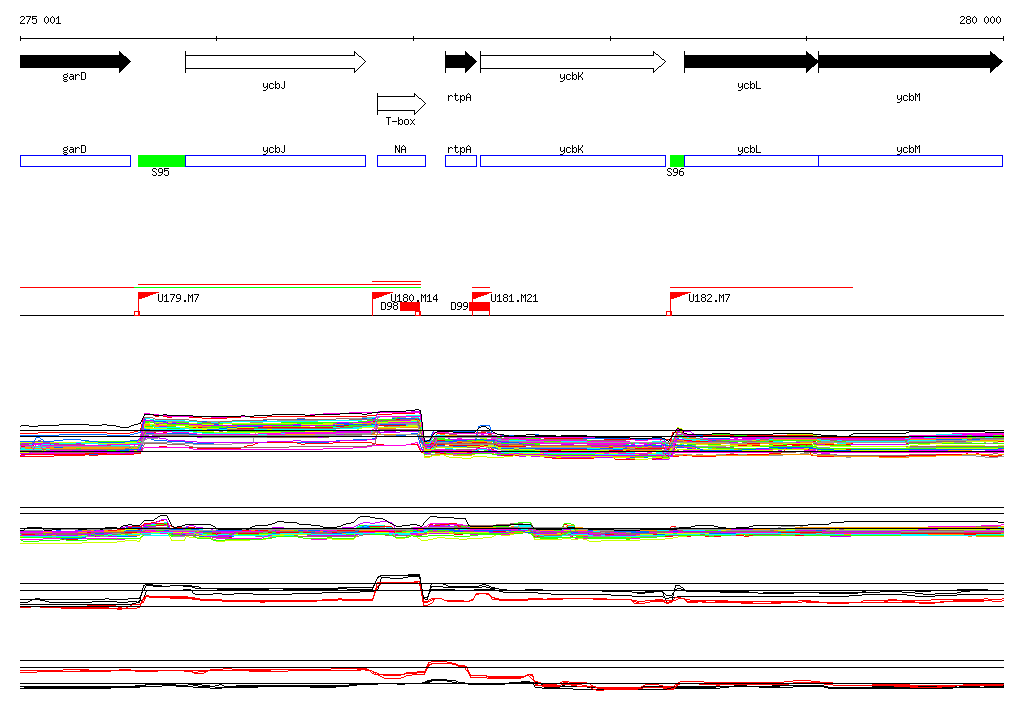Click the ycbL label under the black arrow
Viewport: 1024px width, 714px height.
pyautogui.click(x=749, y=86)
